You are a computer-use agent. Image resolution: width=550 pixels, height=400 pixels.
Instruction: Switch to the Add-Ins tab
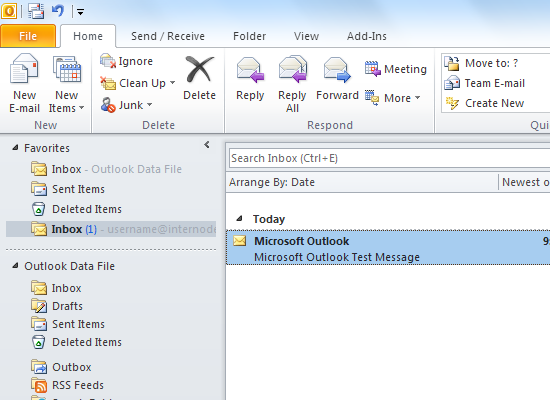(367, 36)
